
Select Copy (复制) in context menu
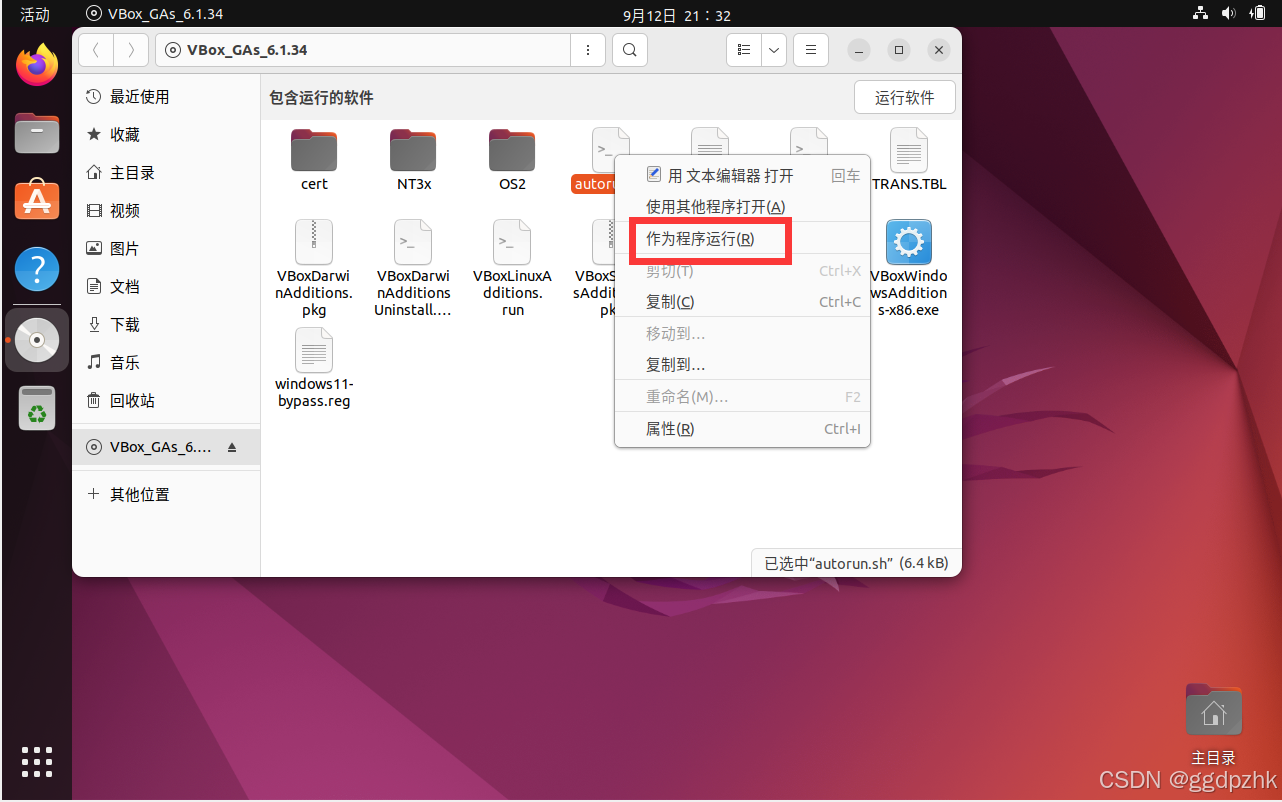click(x=742, y=302)
